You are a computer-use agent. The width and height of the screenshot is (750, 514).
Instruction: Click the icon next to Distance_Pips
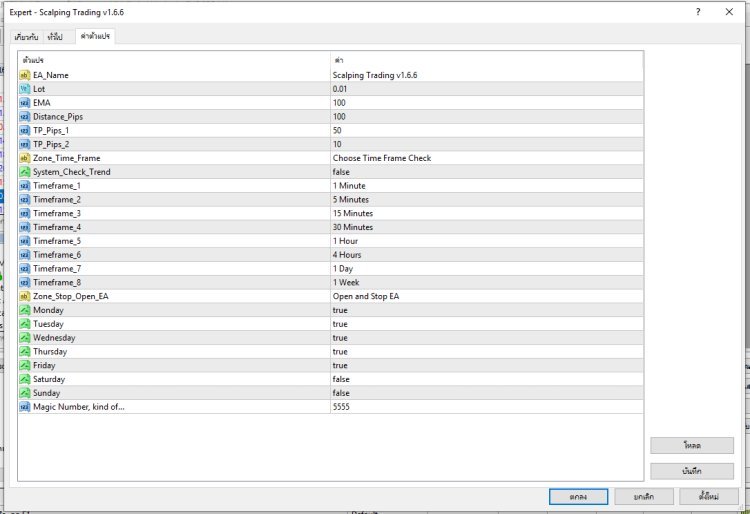pos(25,116)
